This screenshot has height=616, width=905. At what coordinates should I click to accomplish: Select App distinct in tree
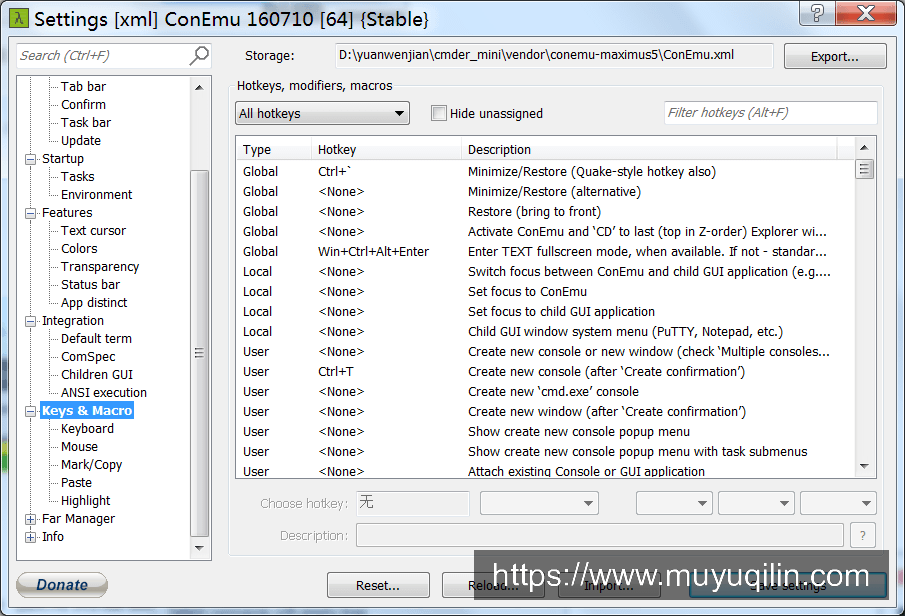(94, 303)
